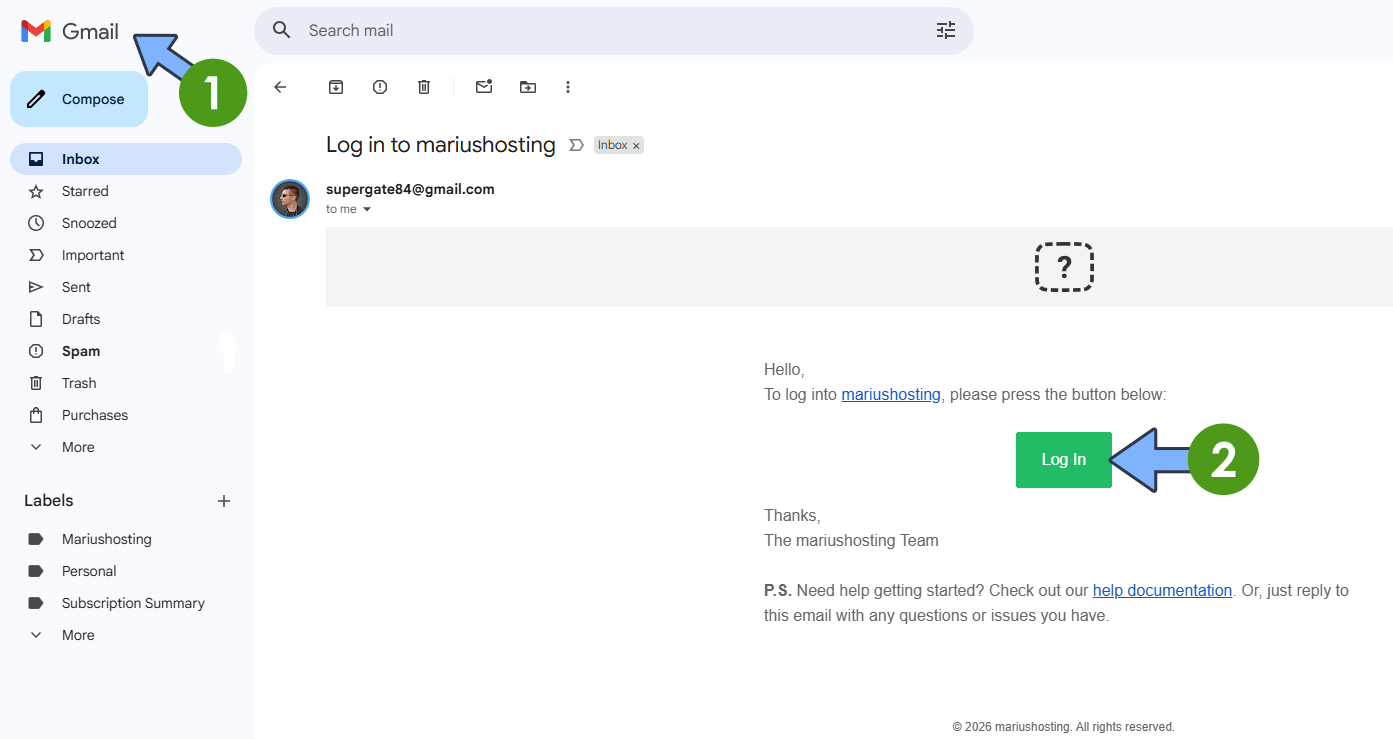Expand the 'to me' recipient details
The height and width of the screenshot is (739, 1393).
pos(348,209)
